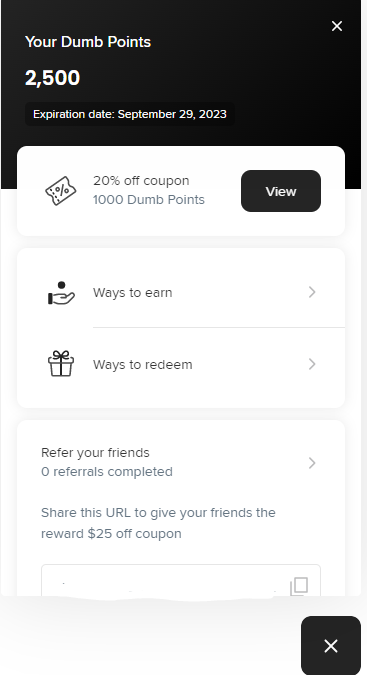
Task: Open Ways to earn
Action: (181, 292)
